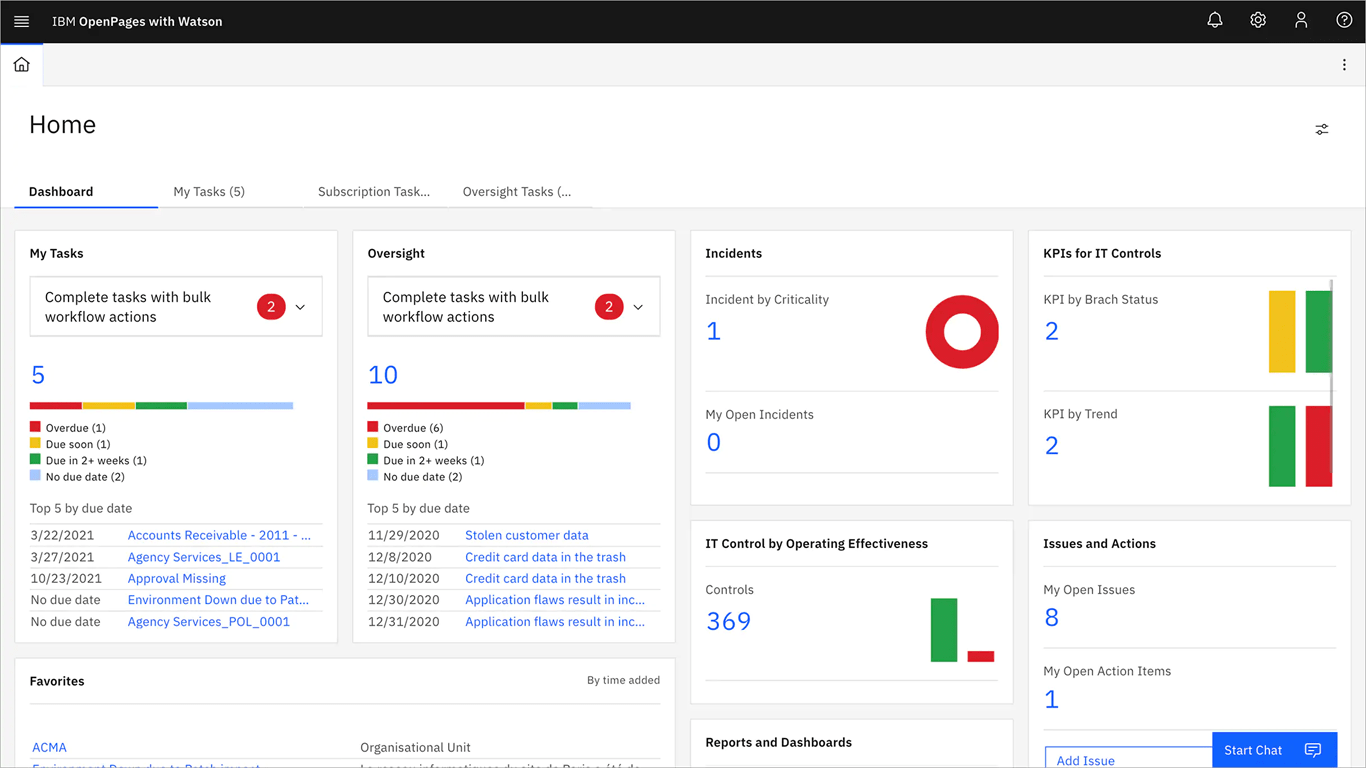Open dashboard customization with the sliders icon
This screenshot has height=768, width=1366.
[x=1321, y=129]
